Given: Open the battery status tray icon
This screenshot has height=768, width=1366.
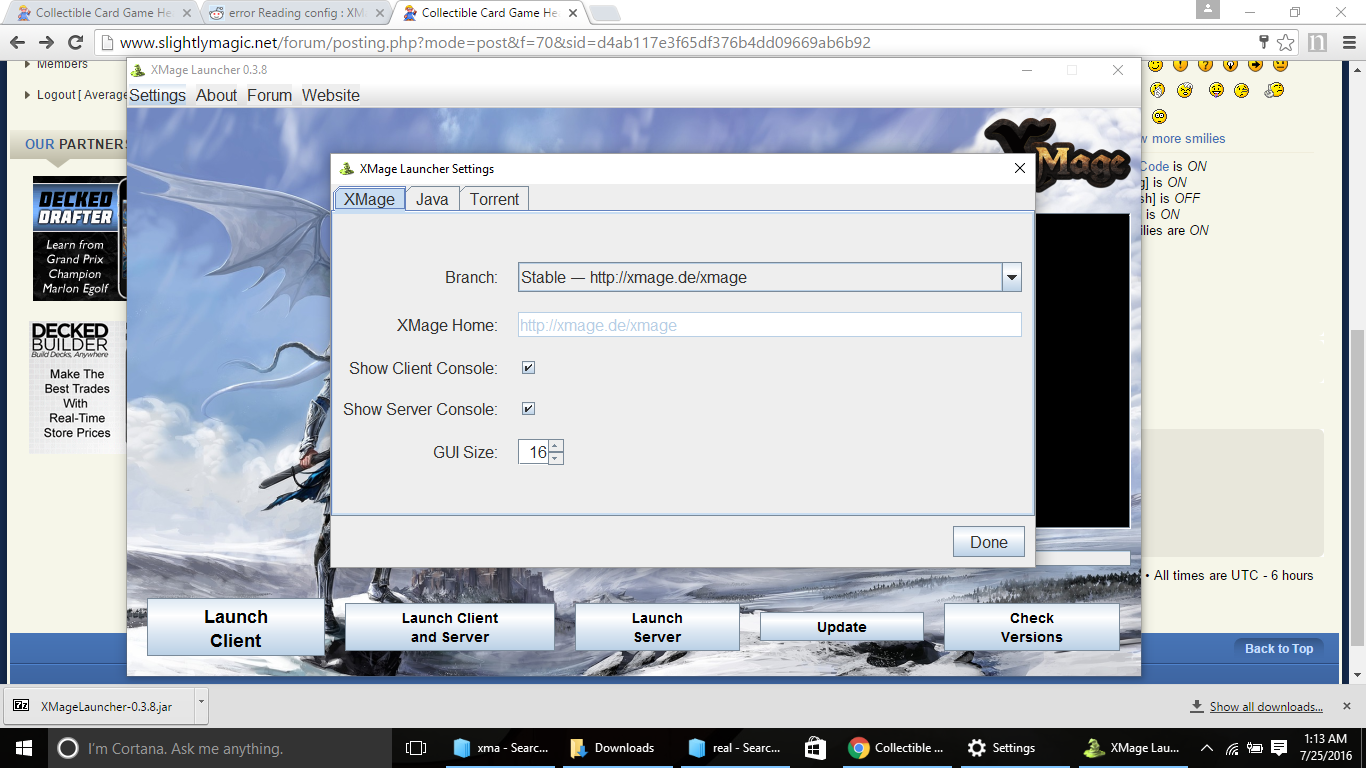Looking at the screenshot, I should 1255,748.
